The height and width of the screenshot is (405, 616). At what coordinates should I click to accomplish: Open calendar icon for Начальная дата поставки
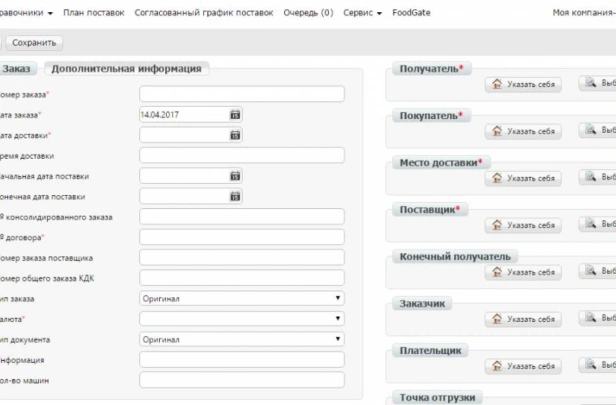[235, 176]
